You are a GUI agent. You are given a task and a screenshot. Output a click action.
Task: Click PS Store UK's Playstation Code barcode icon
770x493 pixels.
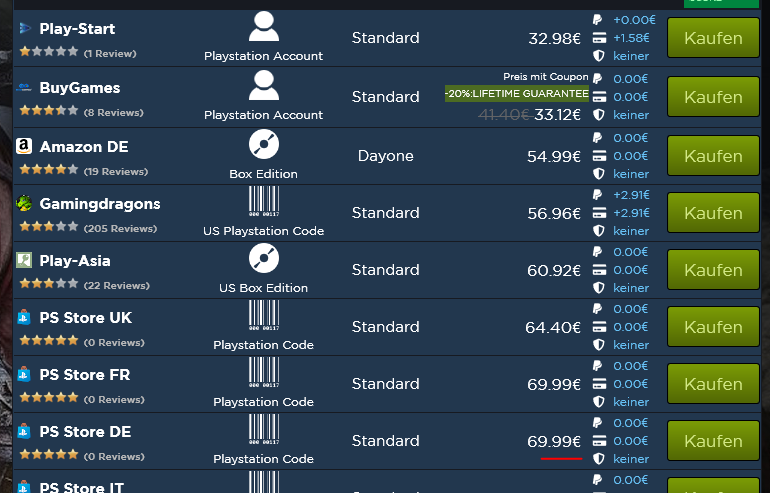click(264, 315)
